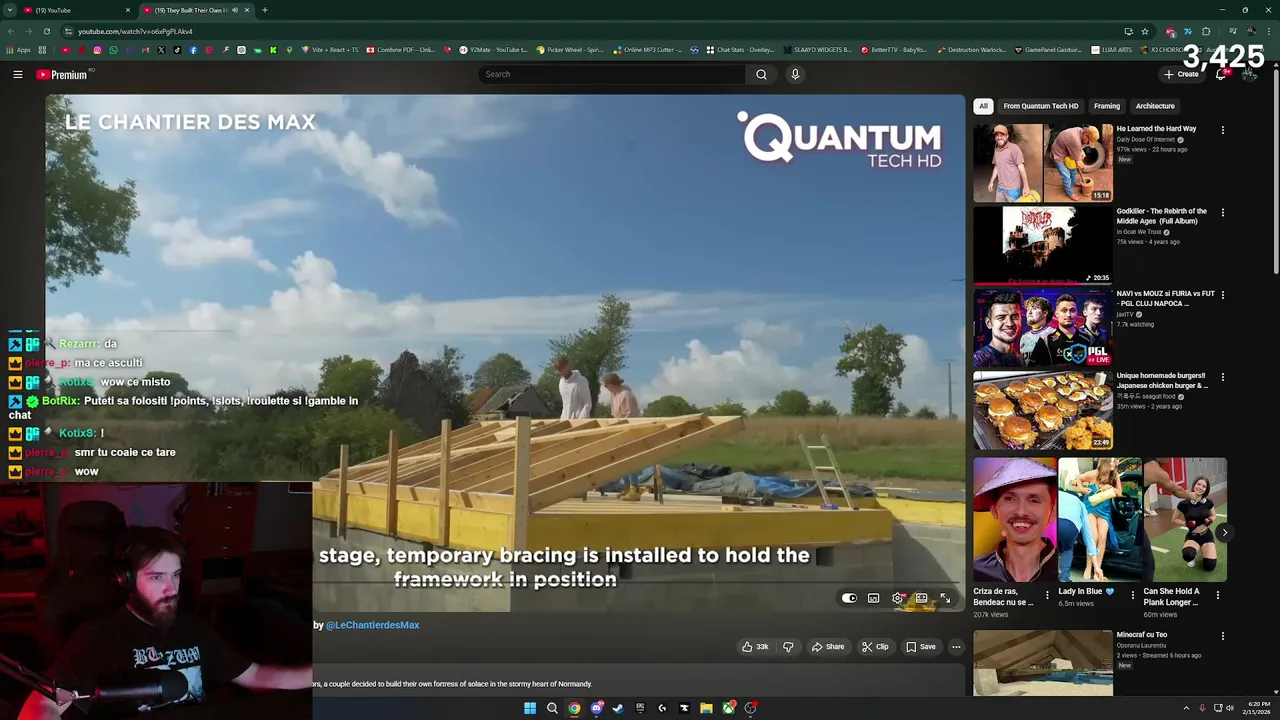Select the From Quantum Tech HD chip

(x=1041, y=106)
